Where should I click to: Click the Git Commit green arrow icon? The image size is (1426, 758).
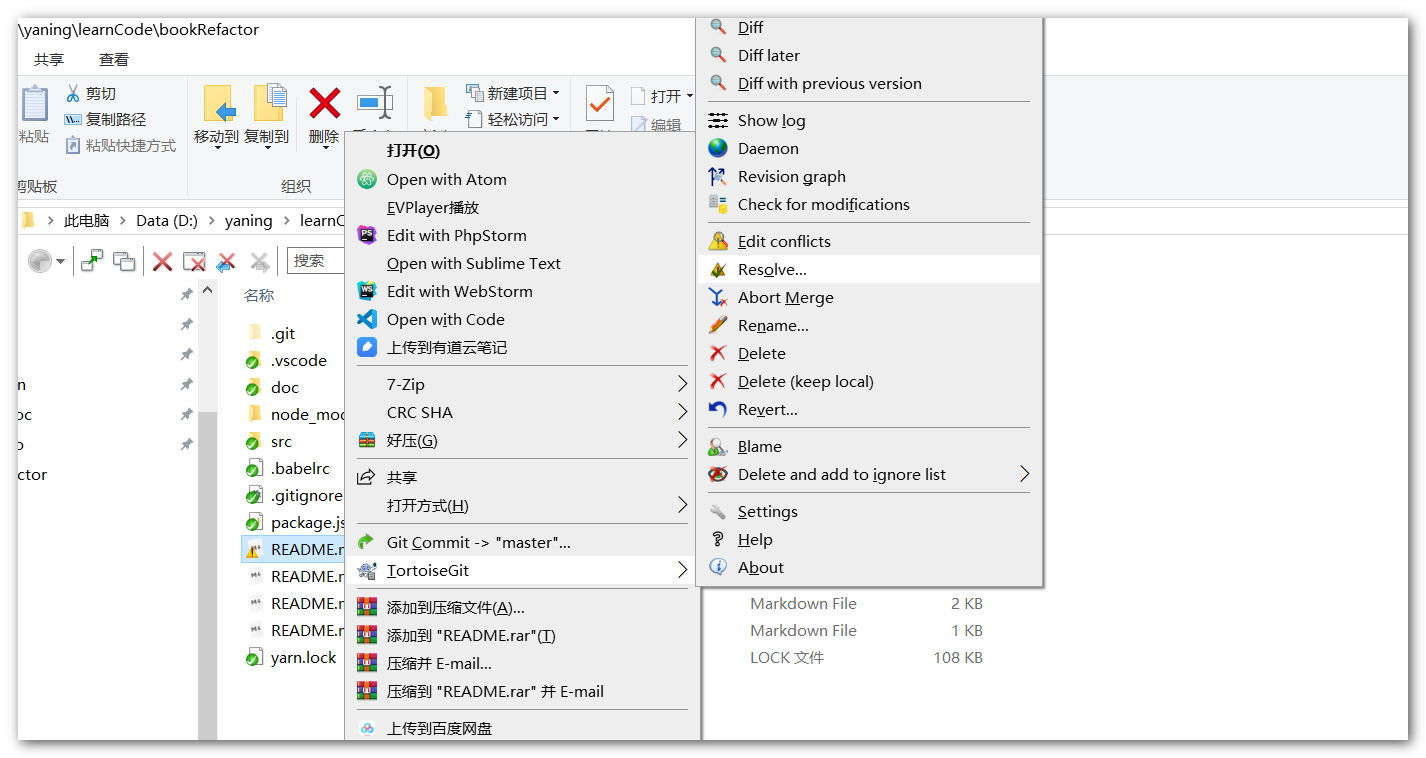(x=367, y=542)
